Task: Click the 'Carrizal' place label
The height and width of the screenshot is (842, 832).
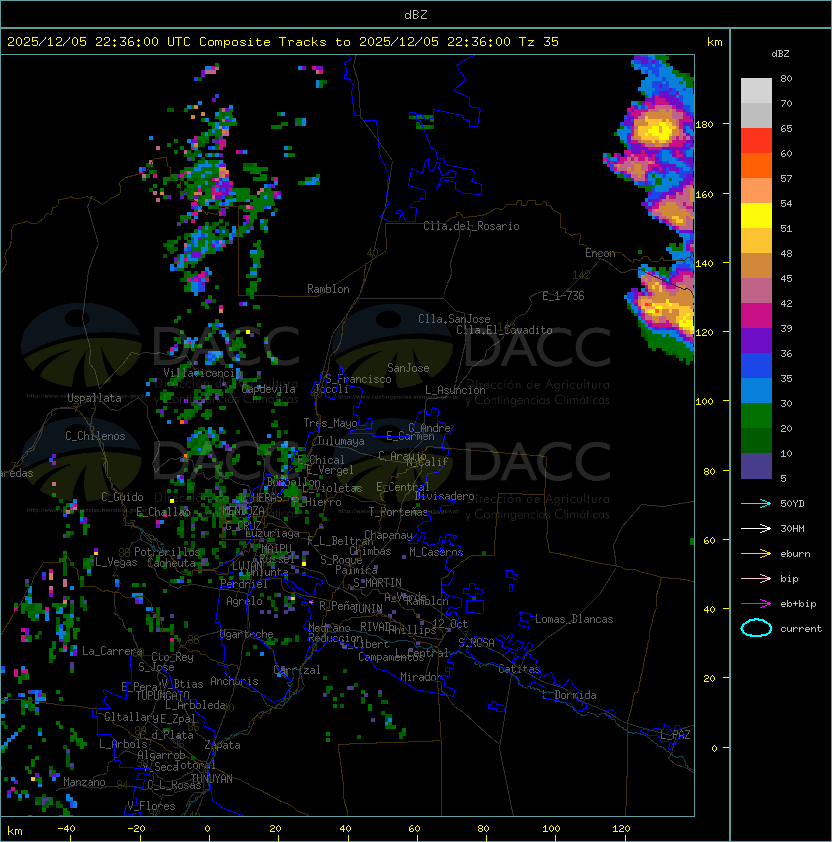Action: click(296, 670)
